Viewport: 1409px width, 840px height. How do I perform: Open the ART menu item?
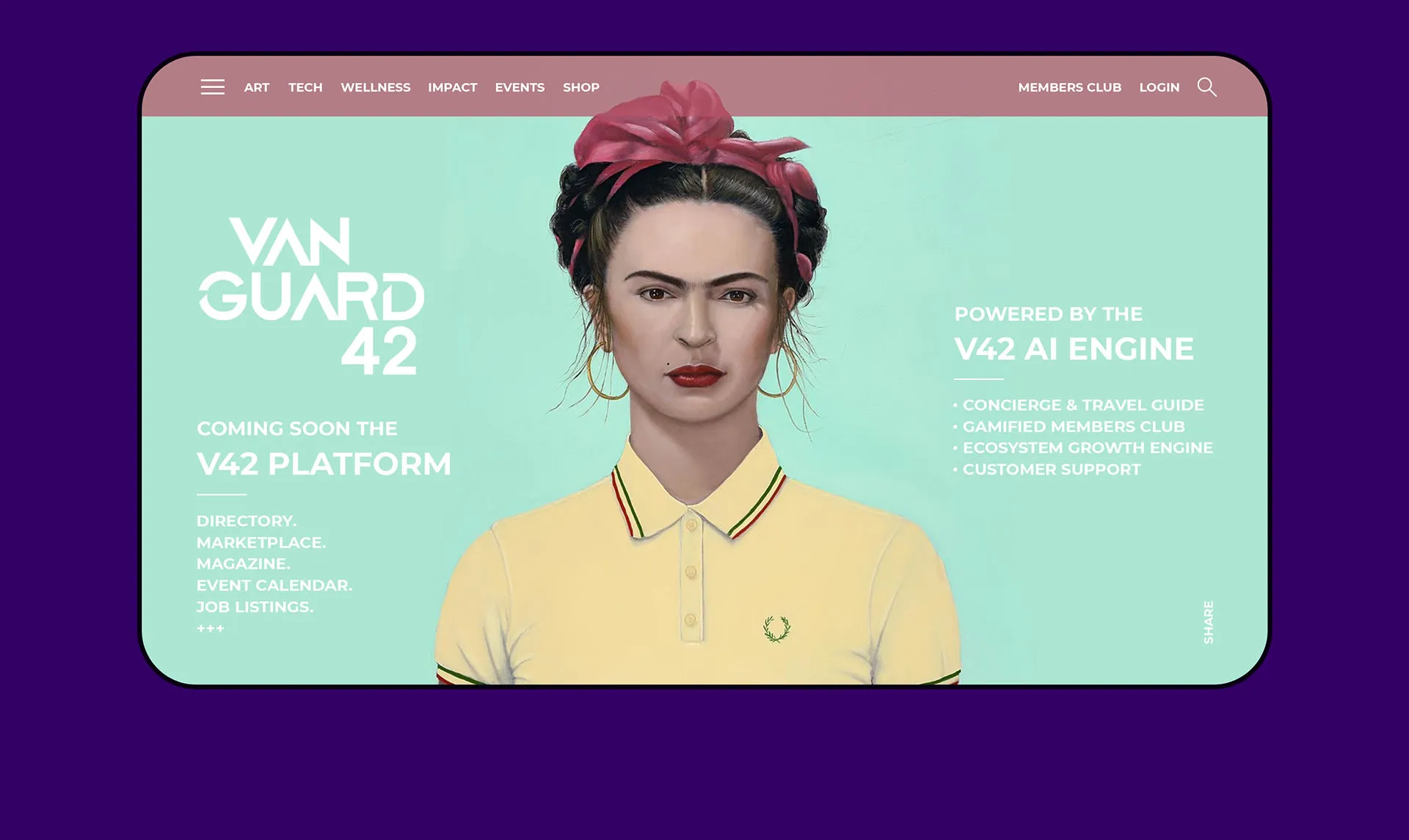tap(257, 87)
